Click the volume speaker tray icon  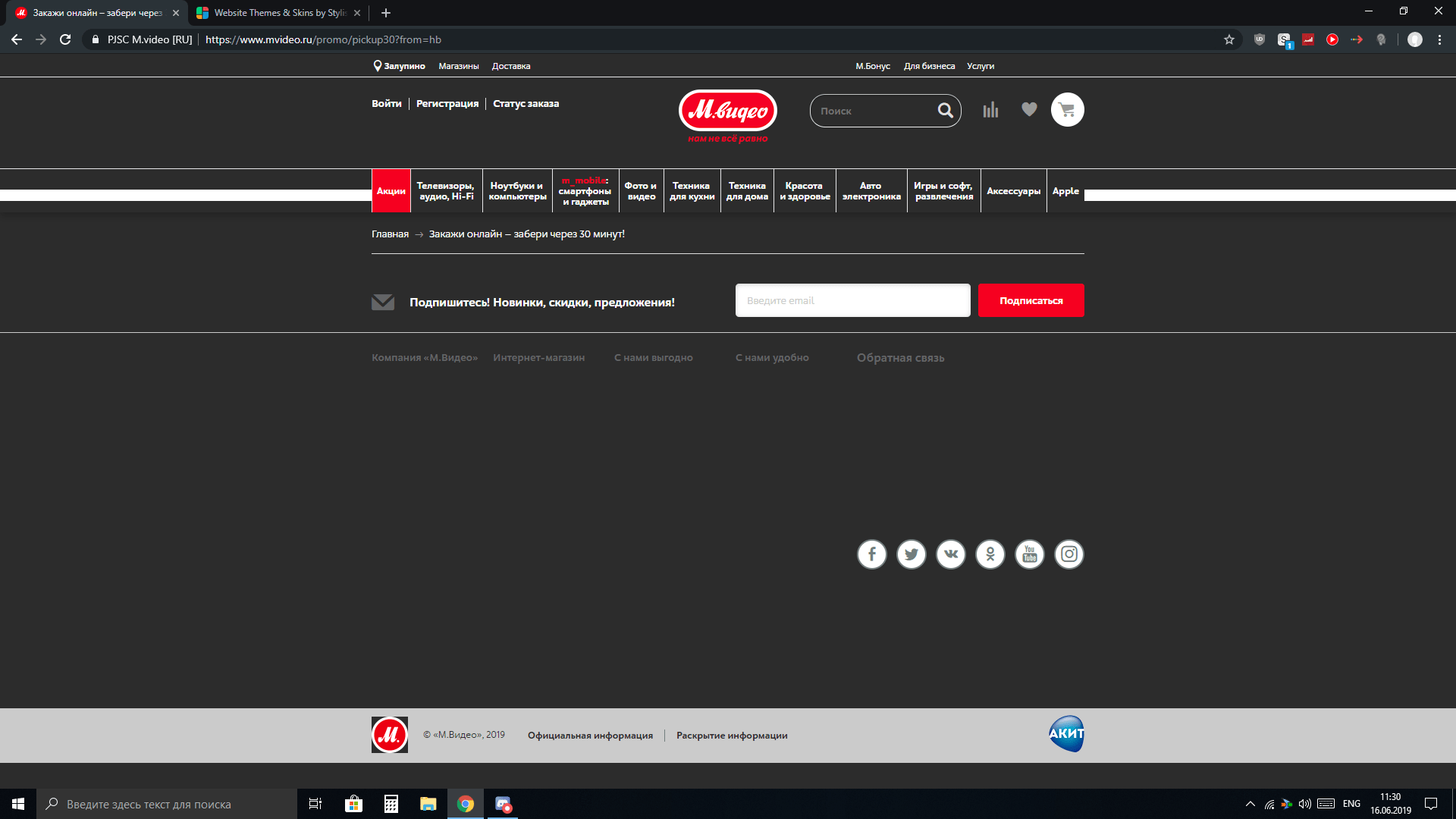1305,804
